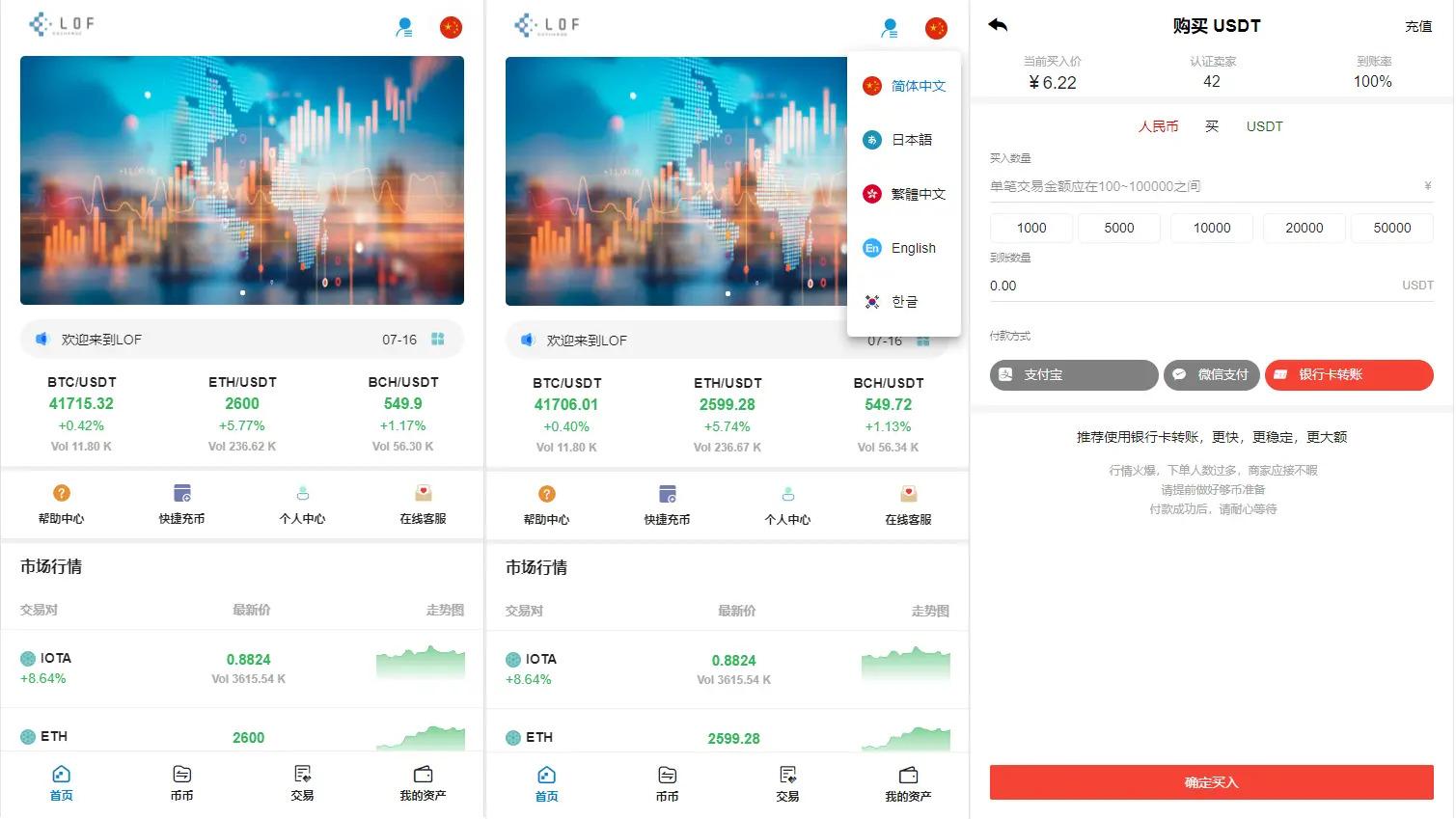Select the 微信支付 payment method
The height and width of the screenshot is (819, 1456).
pyautogui.click(x=1211, y=375)
